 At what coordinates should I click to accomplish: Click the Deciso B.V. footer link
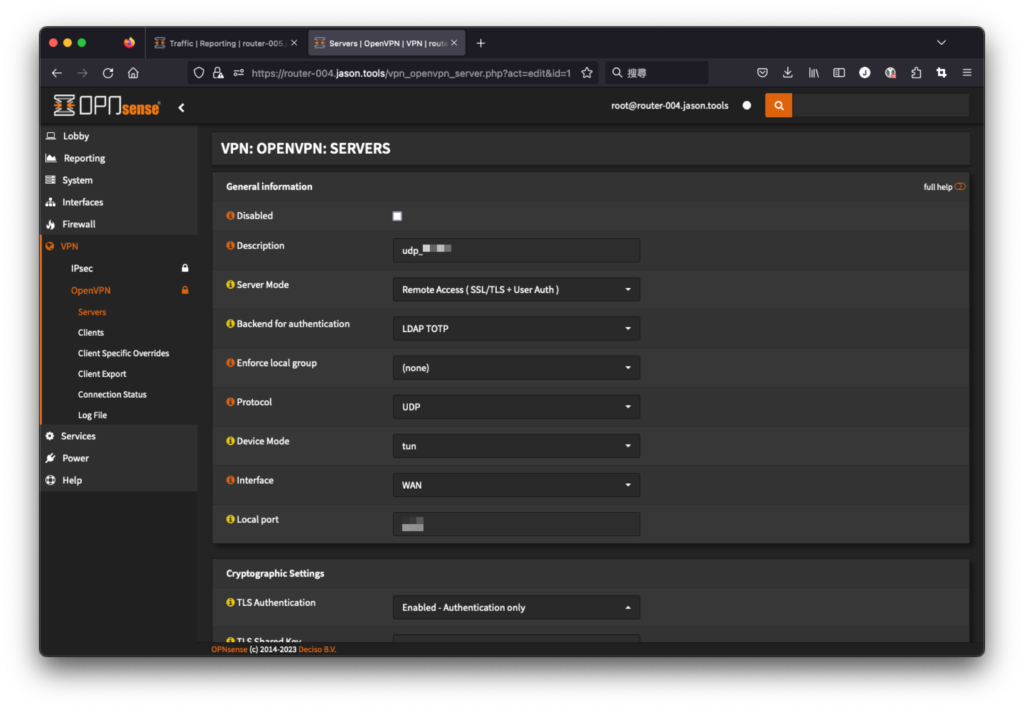point(317,650)
